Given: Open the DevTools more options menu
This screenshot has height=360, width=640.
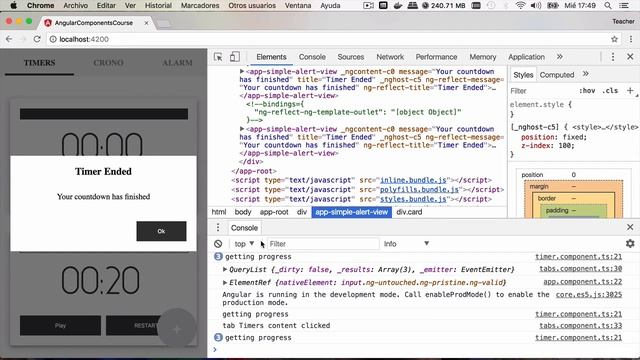Looking at the screenshot, I should point(613,57).
